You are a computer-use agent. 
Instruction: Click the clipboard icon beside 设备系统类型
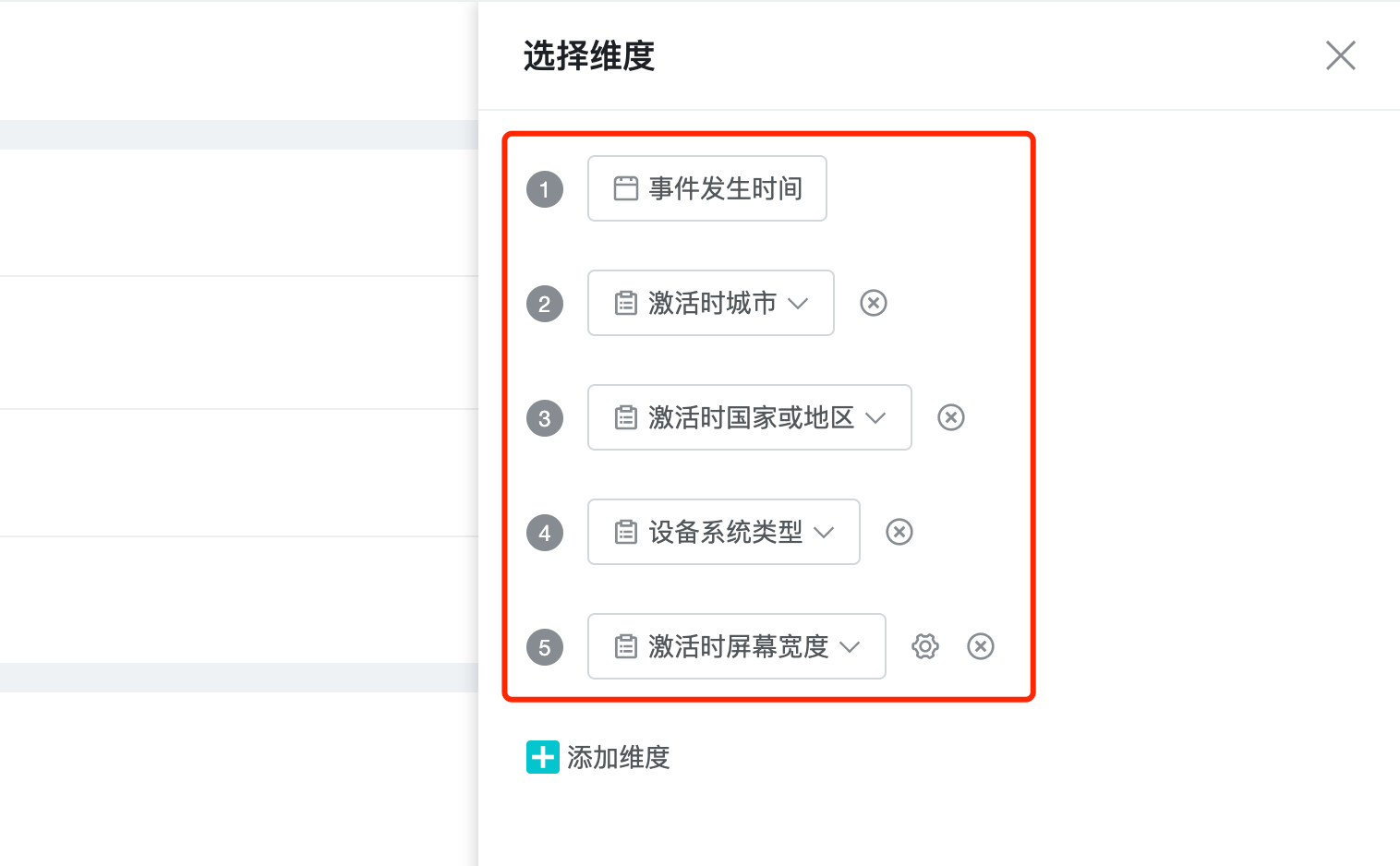(626, 532)
